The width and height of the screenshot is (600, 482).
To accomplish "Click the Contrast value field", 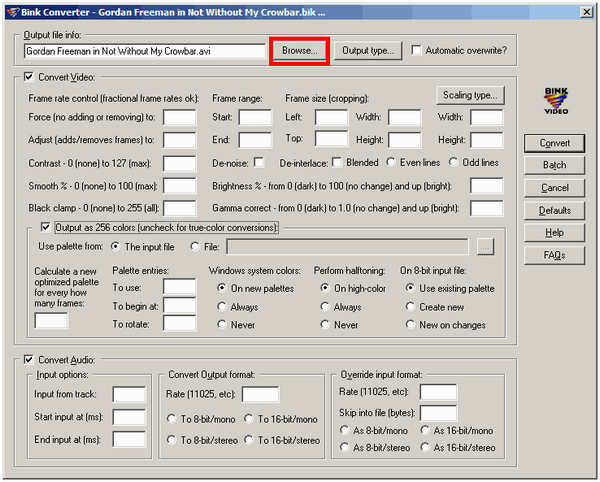I will [179, 163].
